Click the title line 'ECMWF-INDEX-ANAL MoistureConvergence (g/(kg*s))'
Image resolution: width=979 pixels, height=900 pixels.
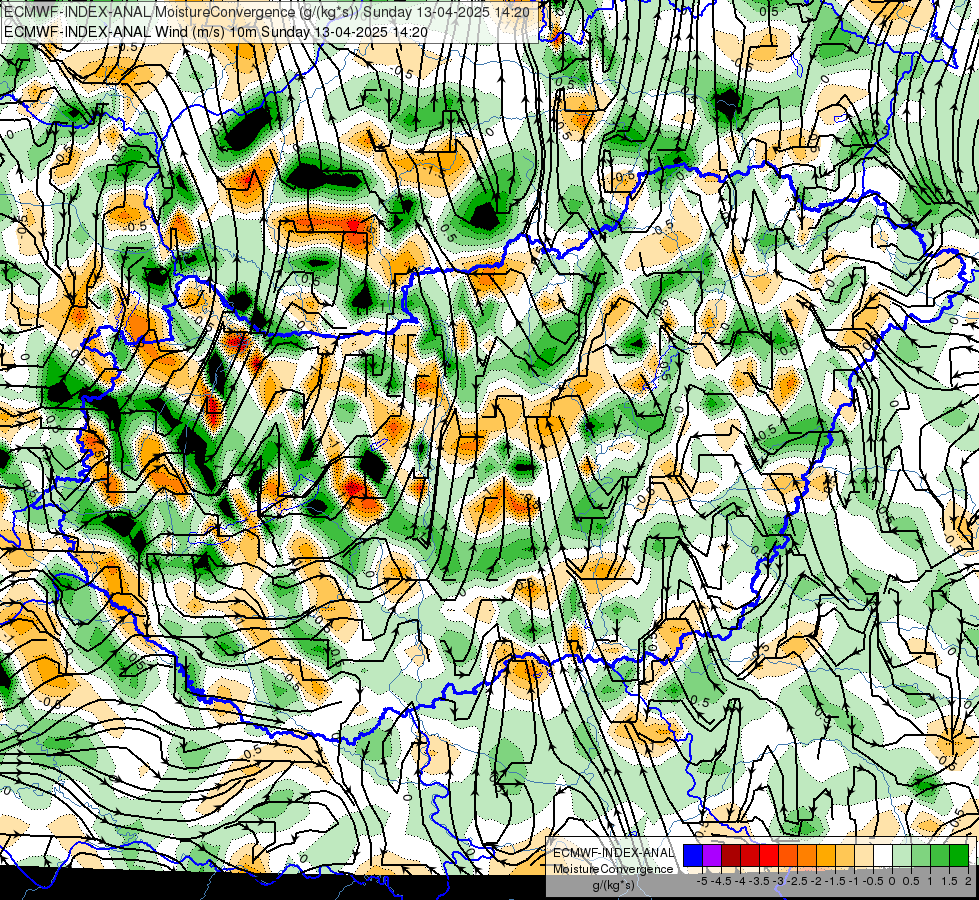[x=181, y=12]
